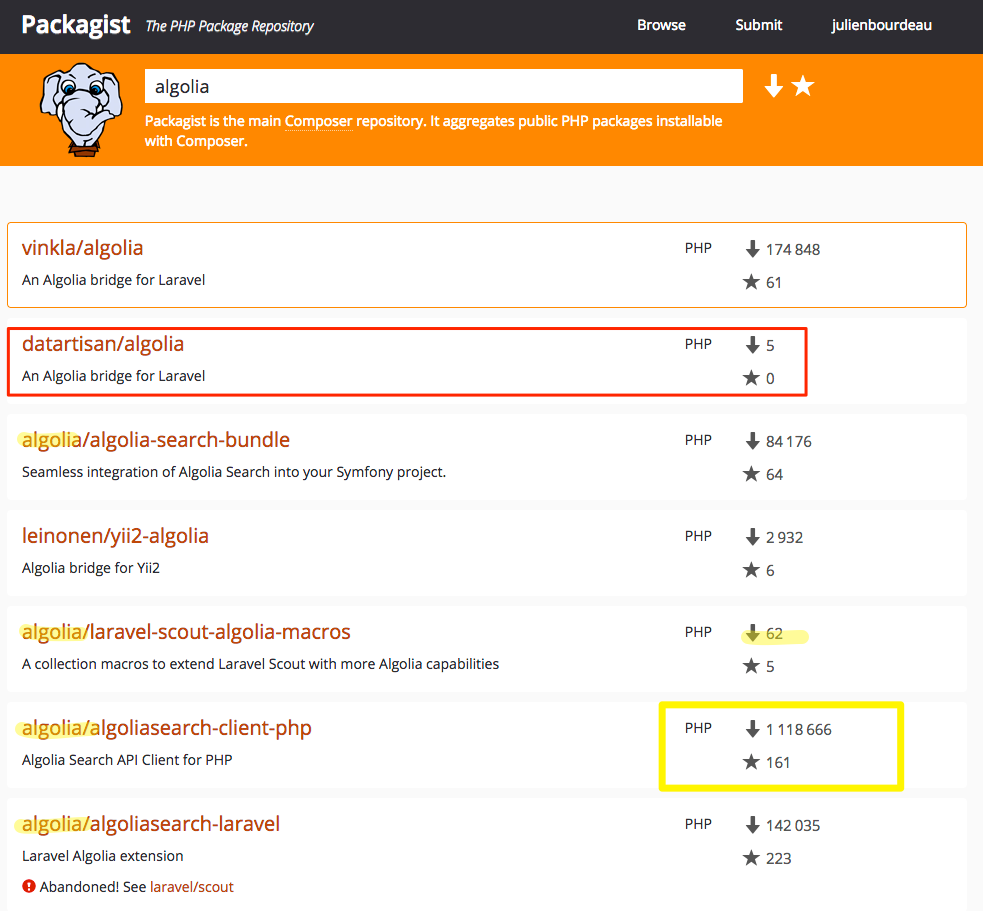Open algolia/algoliasearch-laravel package
The width and height of the screenshot is (983, 911).
(151, 823)
